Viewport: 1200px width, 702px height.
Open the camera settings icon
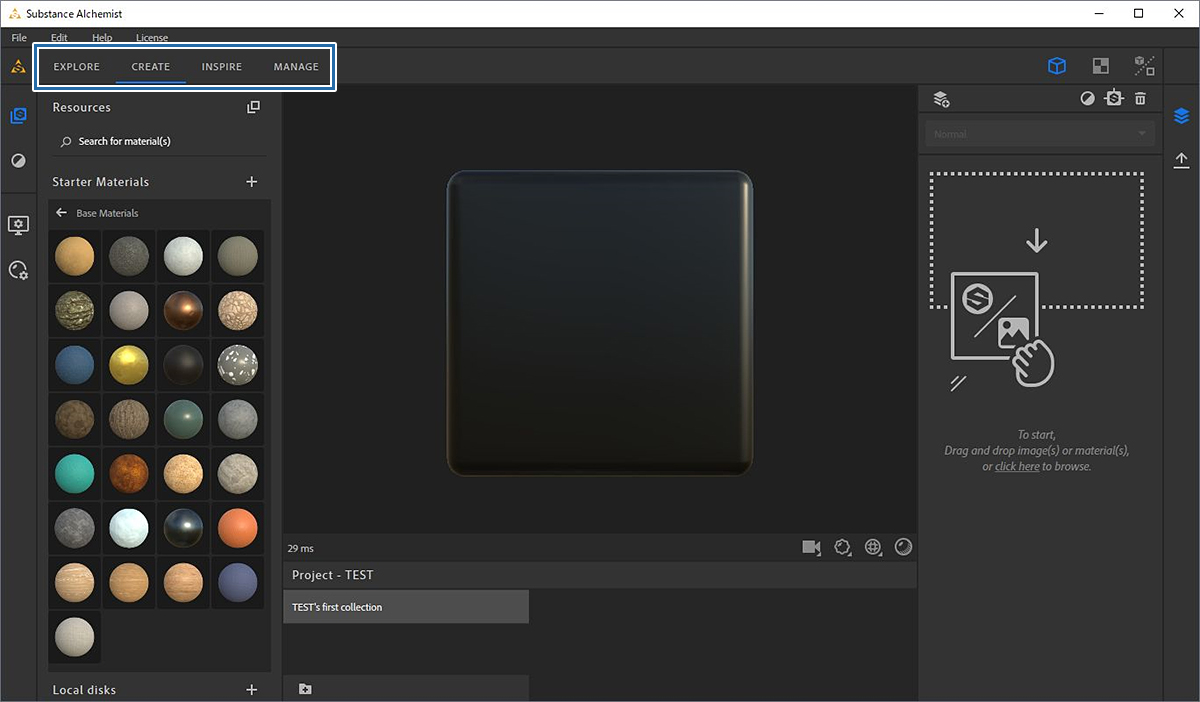[x=811, y=547]
